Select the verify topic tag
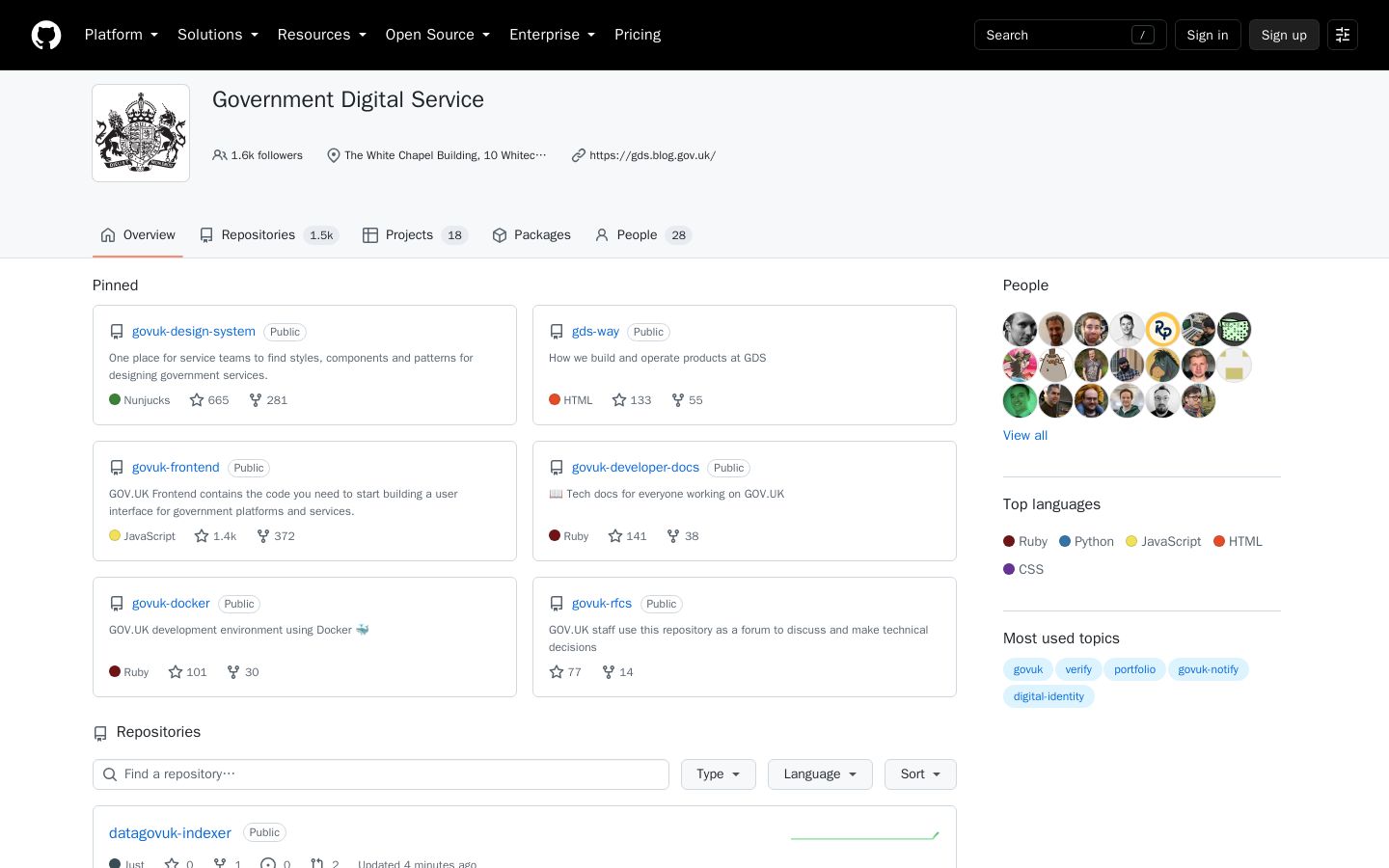Viewport: 1389px width, 868px height. point(1078,669)
